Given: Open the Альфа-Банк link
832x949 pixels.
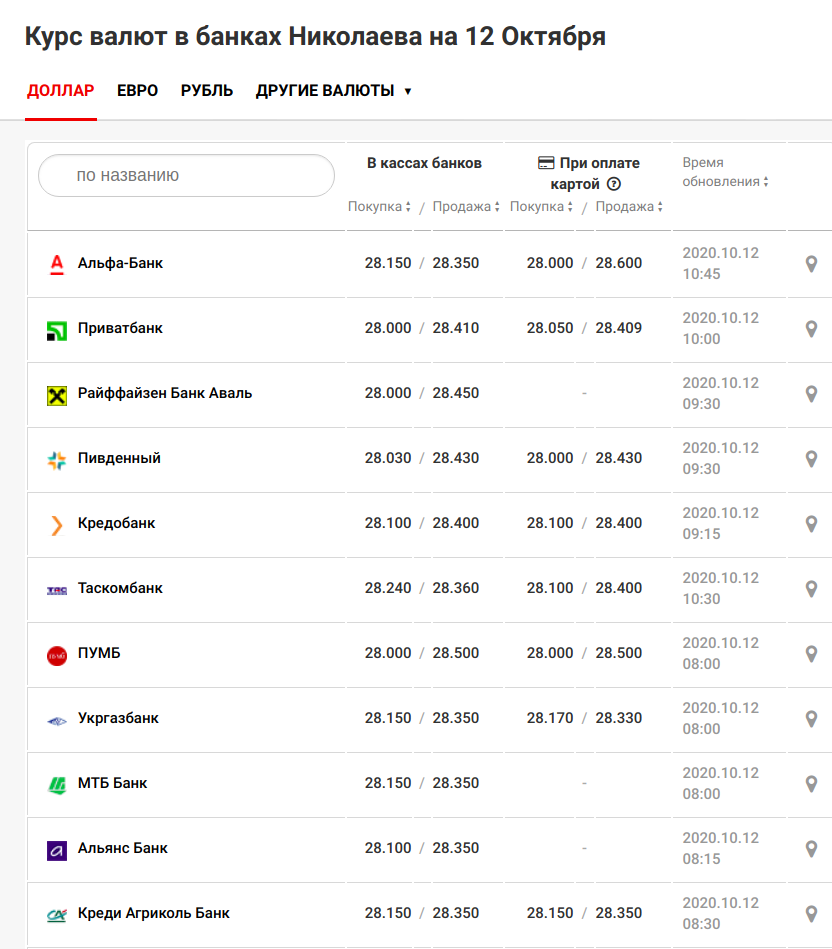Looking at the screenshot, I should coord(120,263).
